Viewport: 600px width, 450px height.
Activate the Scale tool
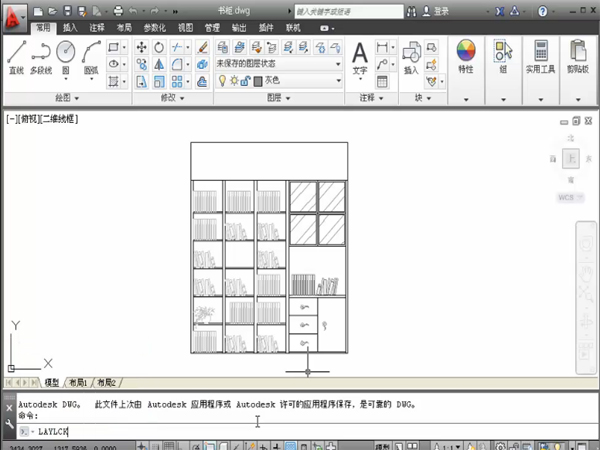pyautogui.click(x=159, y=82)
